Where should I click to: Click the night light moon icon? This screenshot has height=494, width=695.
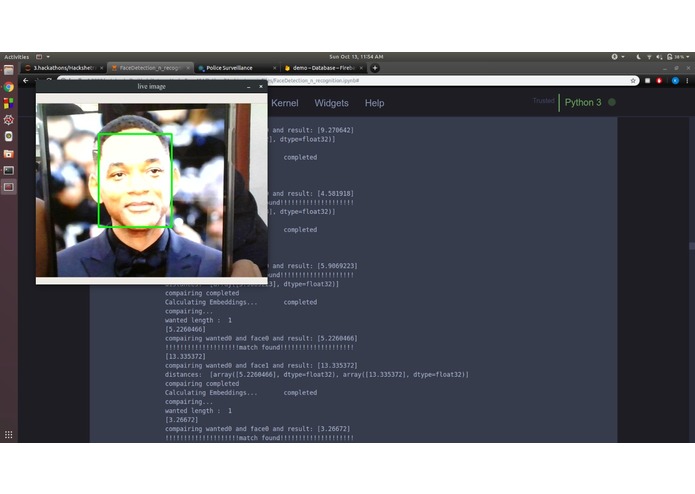point(638,57)
